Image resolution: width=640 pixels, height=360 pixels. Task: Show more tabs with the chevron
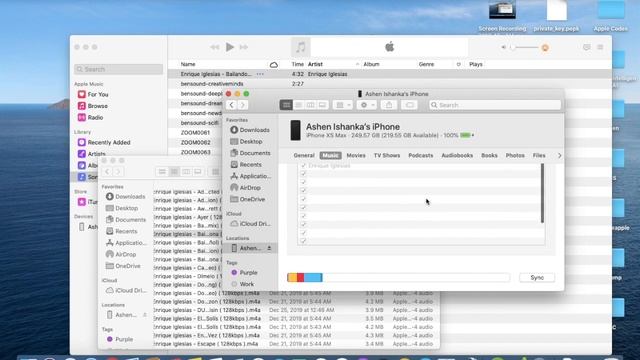click(560, 156)
